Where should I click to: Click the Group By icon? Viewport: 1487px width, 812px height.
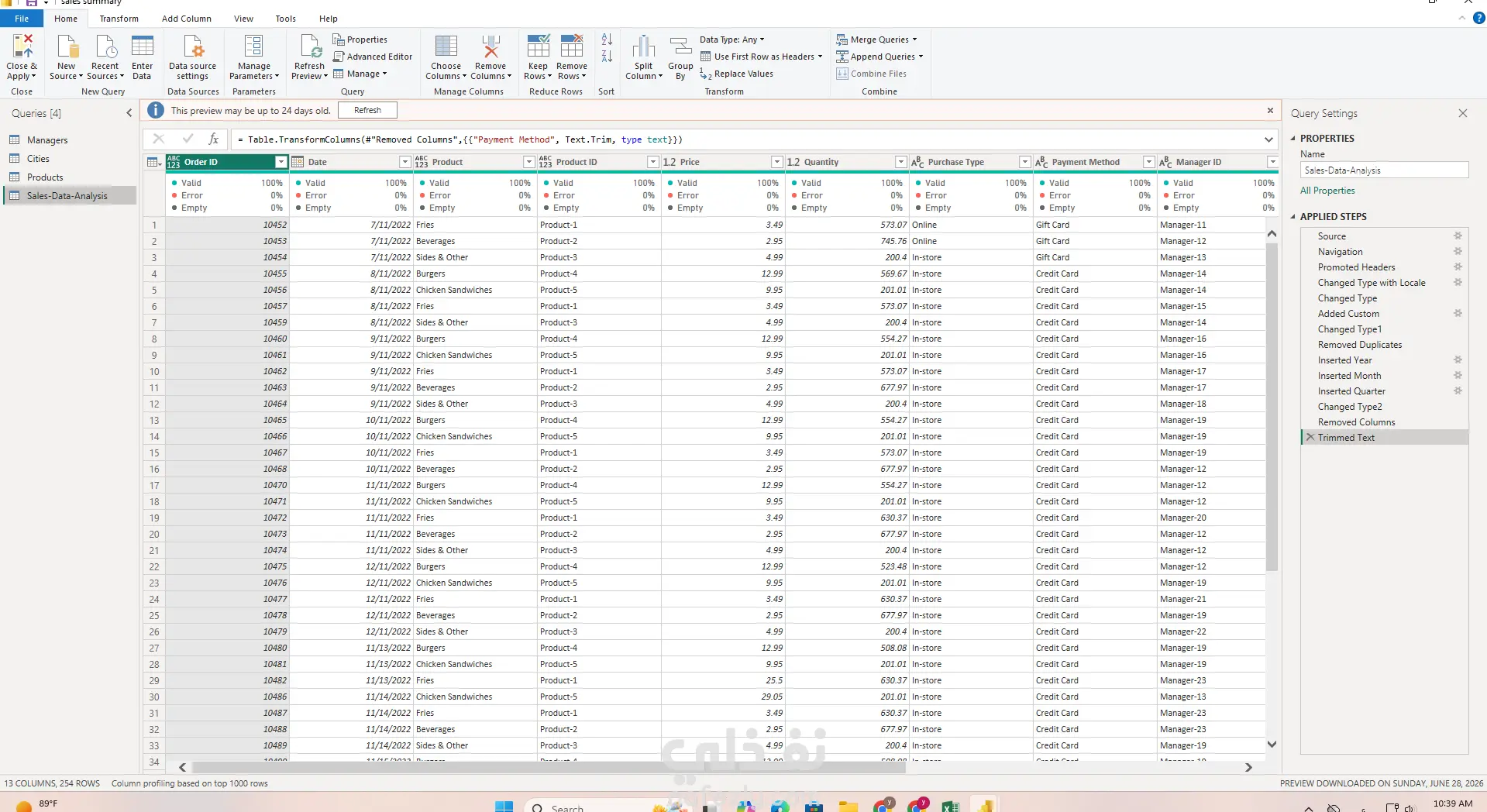(680, 46)
